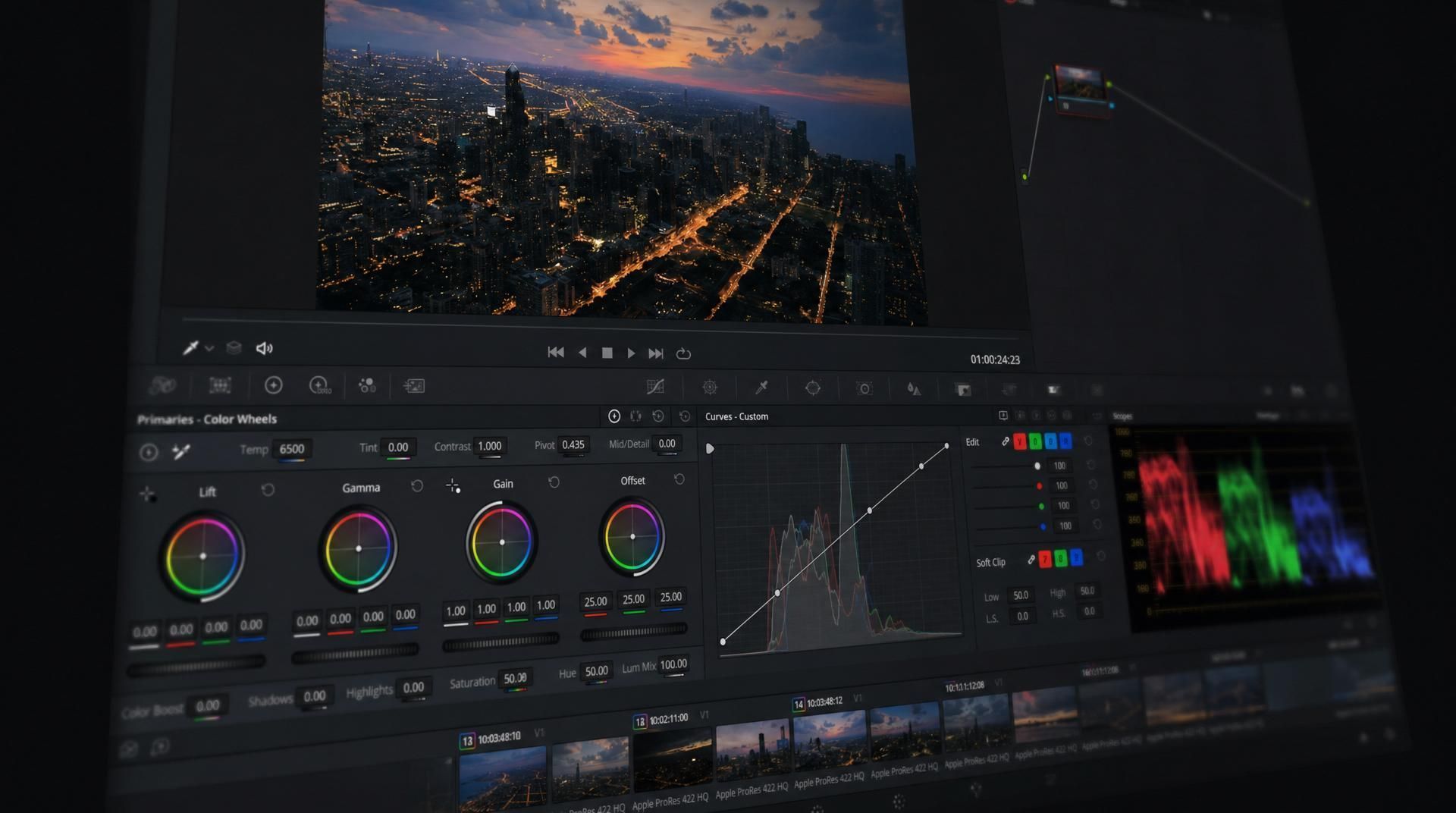Mute audio with the speaker icon
This screenshot has width=1456, height=813.
click(x=264, y=348)
